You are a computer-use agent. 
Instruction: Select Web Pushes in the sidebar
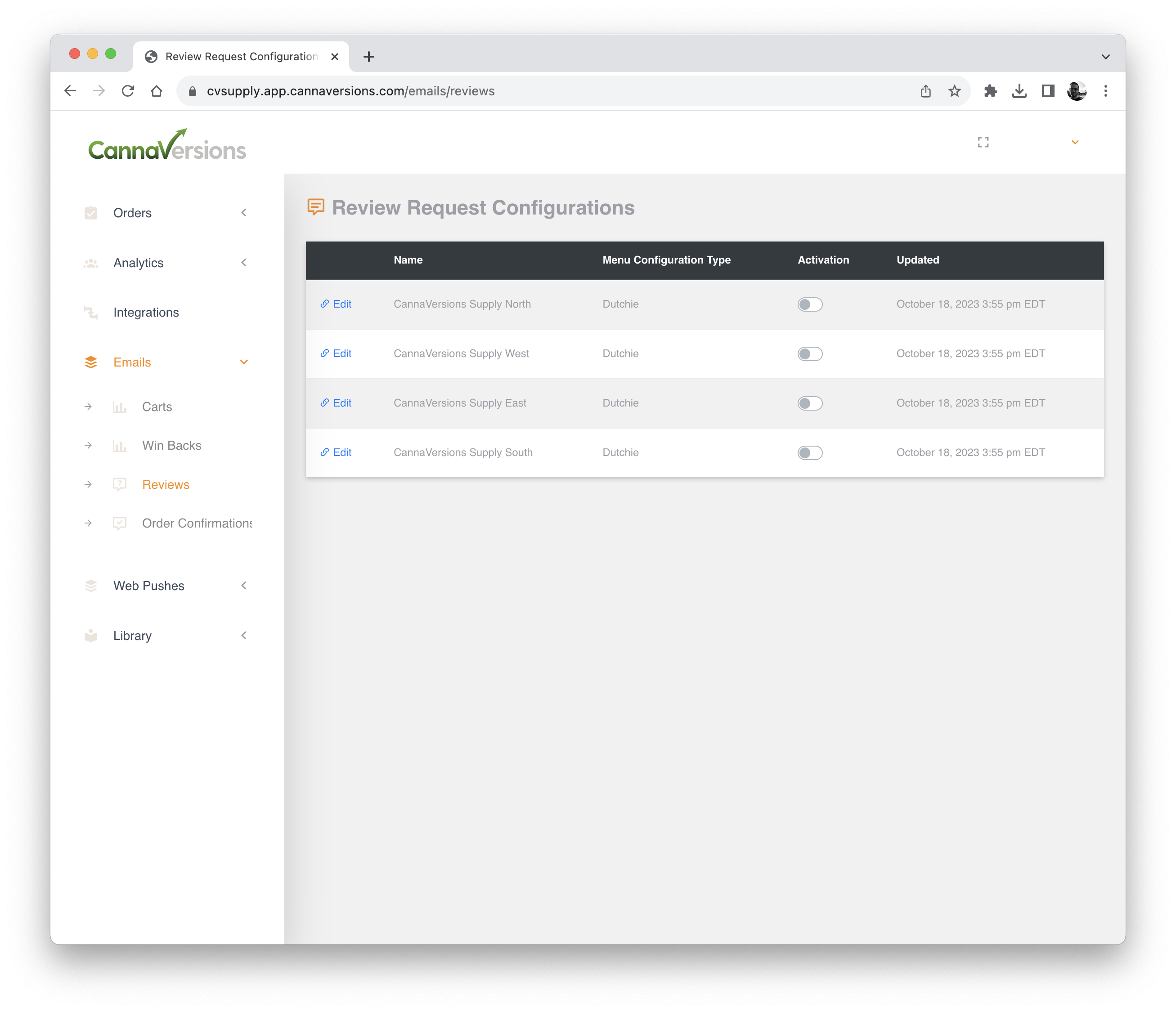(149, 586)
